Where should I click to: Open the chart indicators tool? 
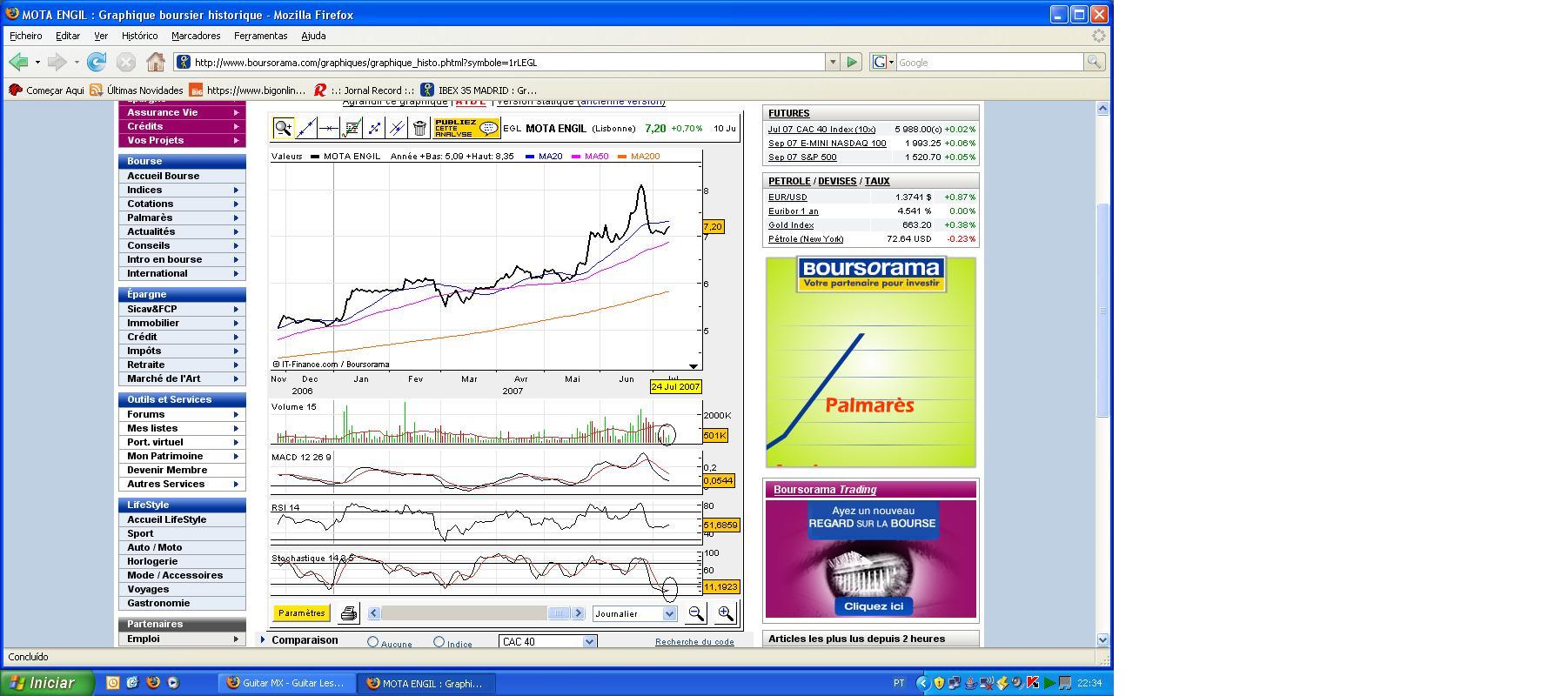(x=352, y=128)
